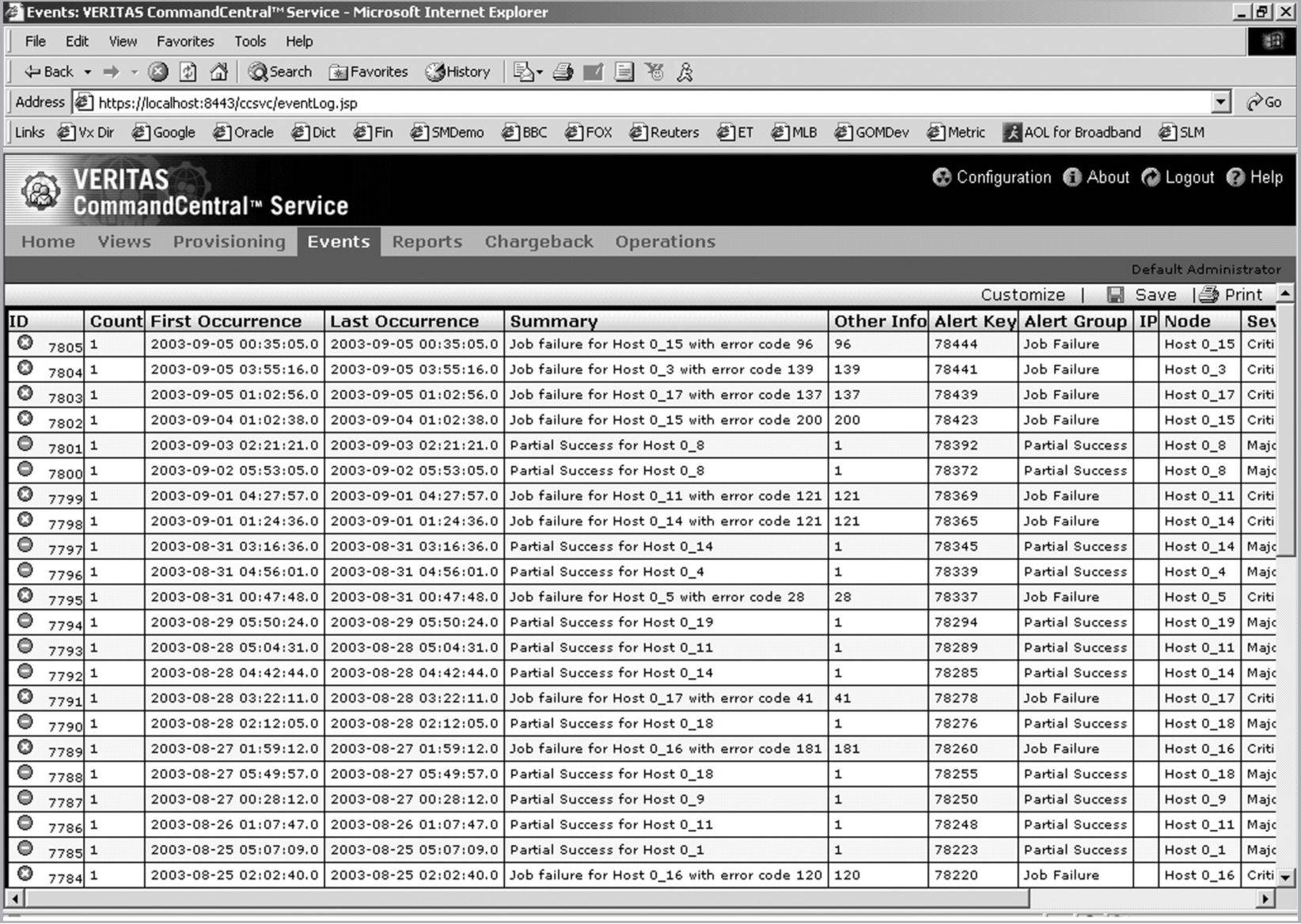The height and width of the screenshot is (924, 1301).
Task: Open the Back history dropdown arrow
Action: (87, 72)
